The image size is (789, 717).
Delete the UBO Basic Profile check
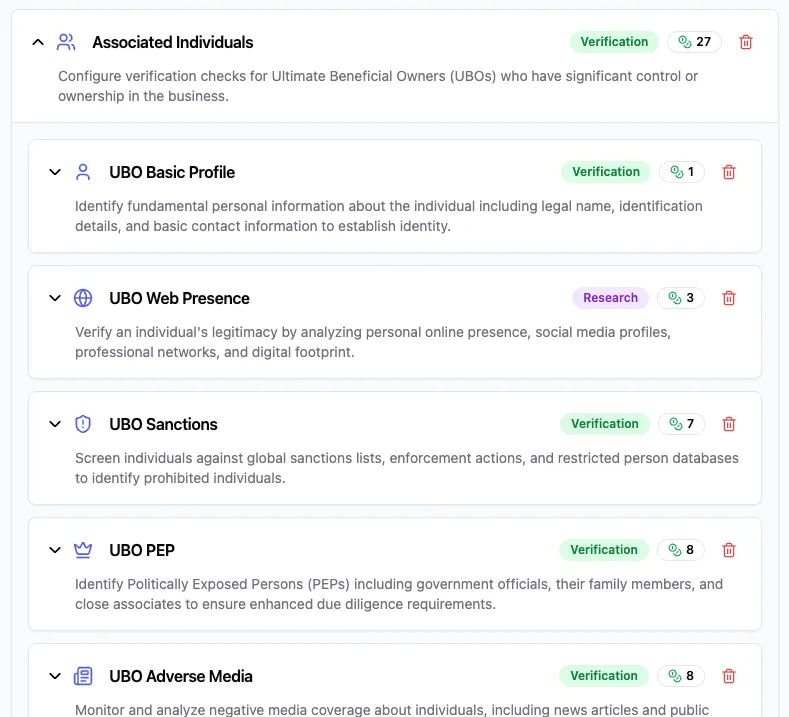729,172
